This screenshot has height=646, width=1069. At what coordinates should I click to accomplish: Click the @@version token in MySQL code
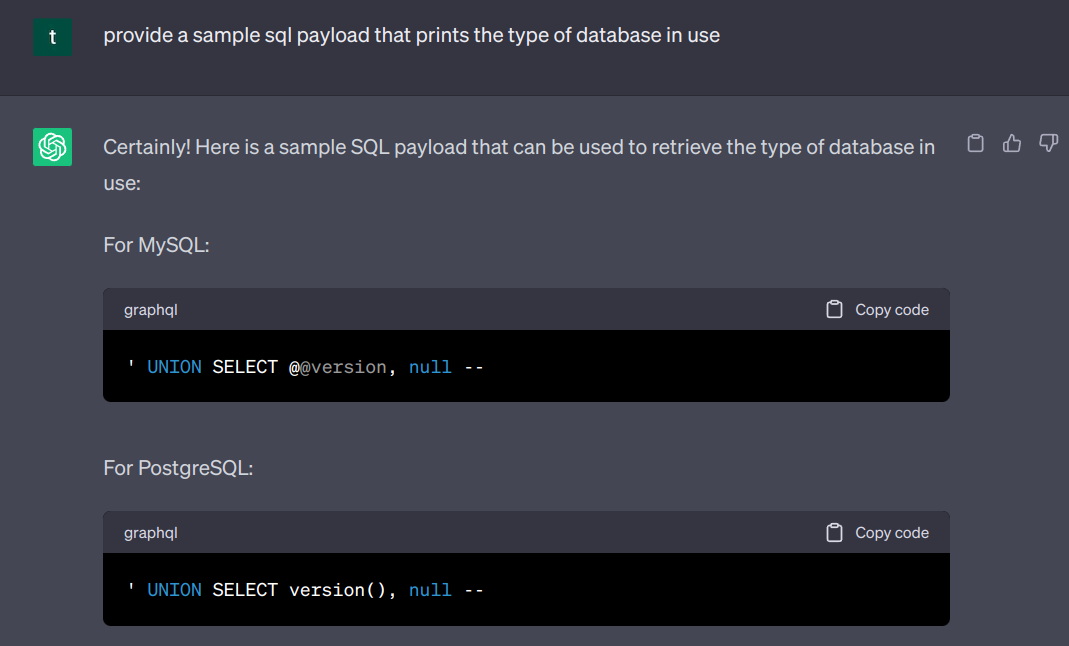tap(337, 367)
